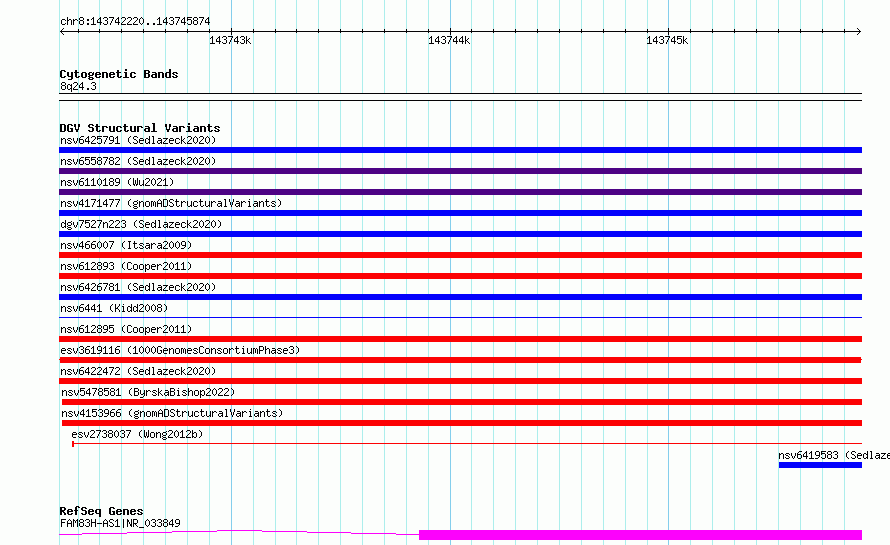This screenshot has width=890, height=545.
Task: Click the nsv6422472 (Sedlazeck2020) label
Action: 138,371
